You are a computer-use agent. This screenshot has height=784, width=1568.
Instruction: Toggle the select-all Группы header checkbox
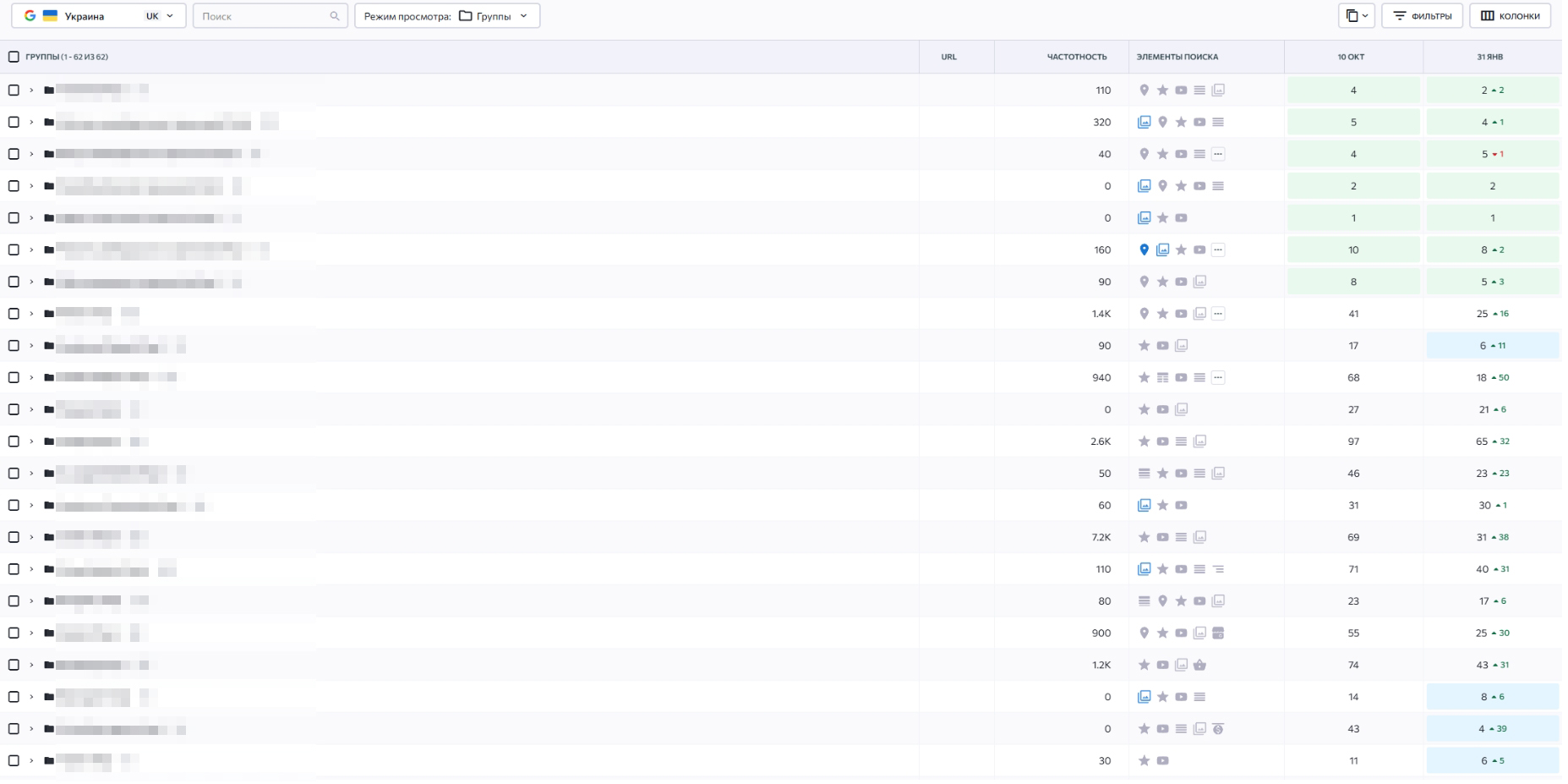(x=13, y=57)
